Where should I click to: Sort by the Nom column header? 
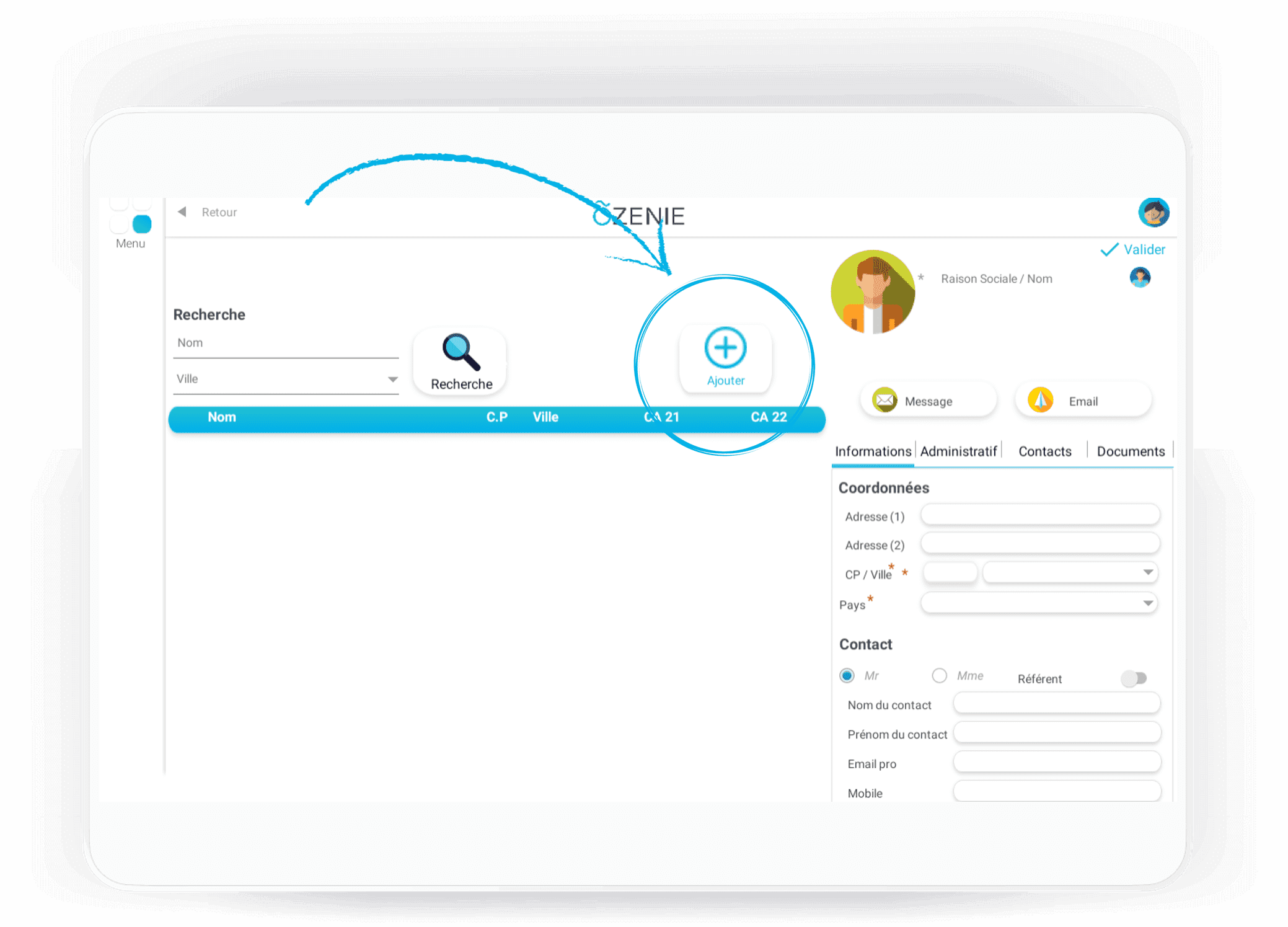coord(221,417)
